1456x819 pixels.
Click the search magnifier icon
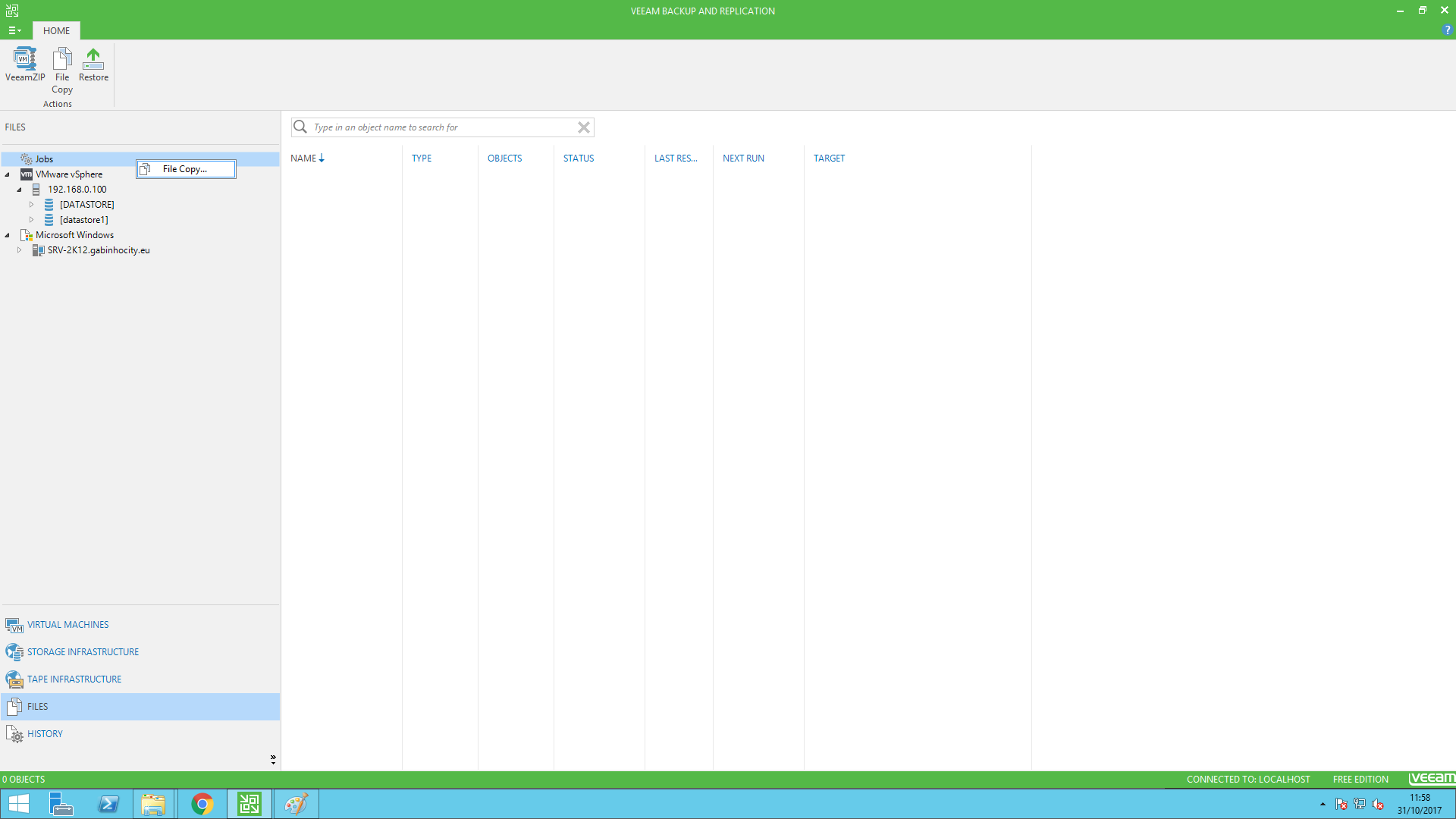point(300,127)
